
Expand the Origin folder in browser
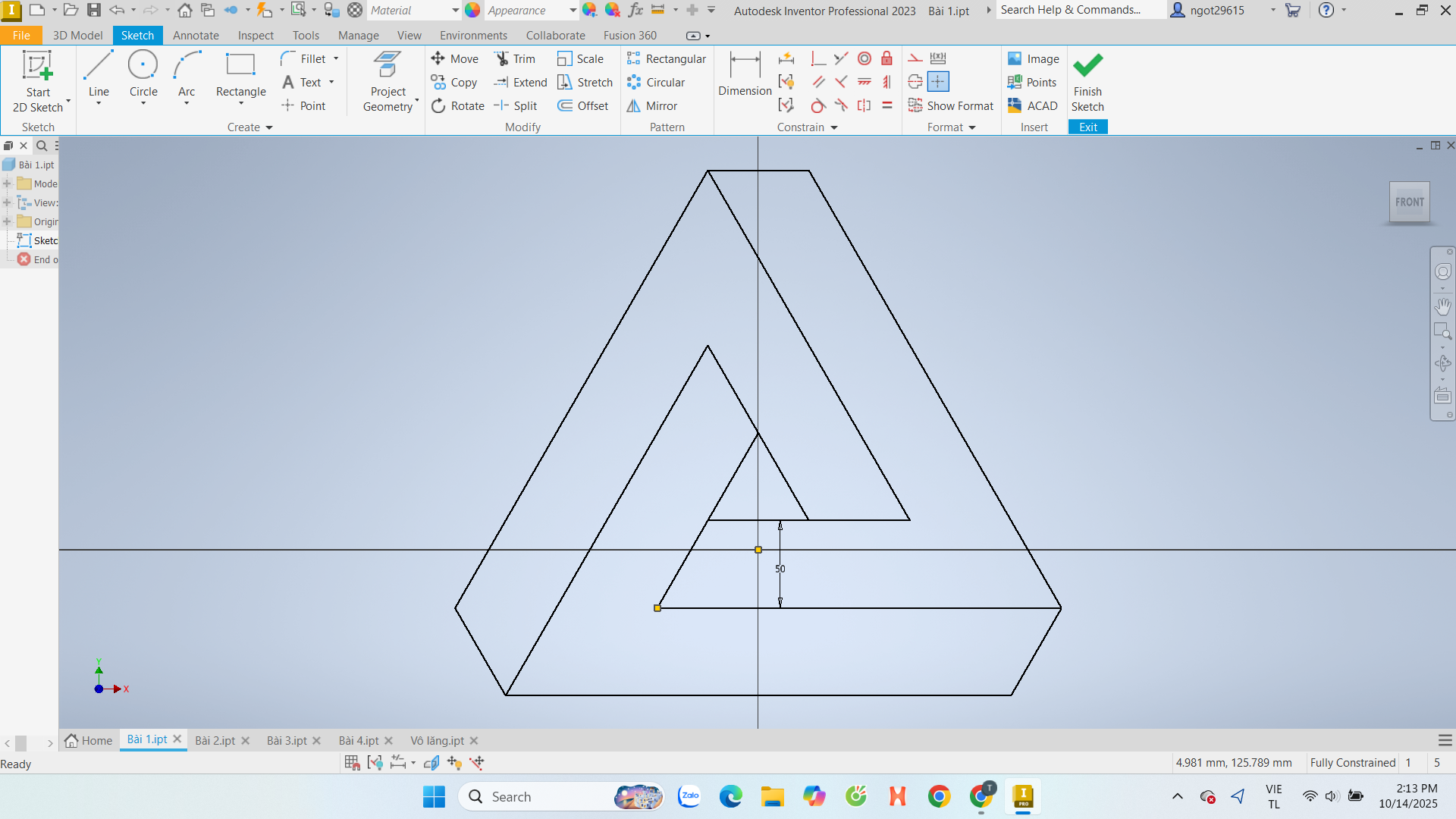tap(7, 221)
